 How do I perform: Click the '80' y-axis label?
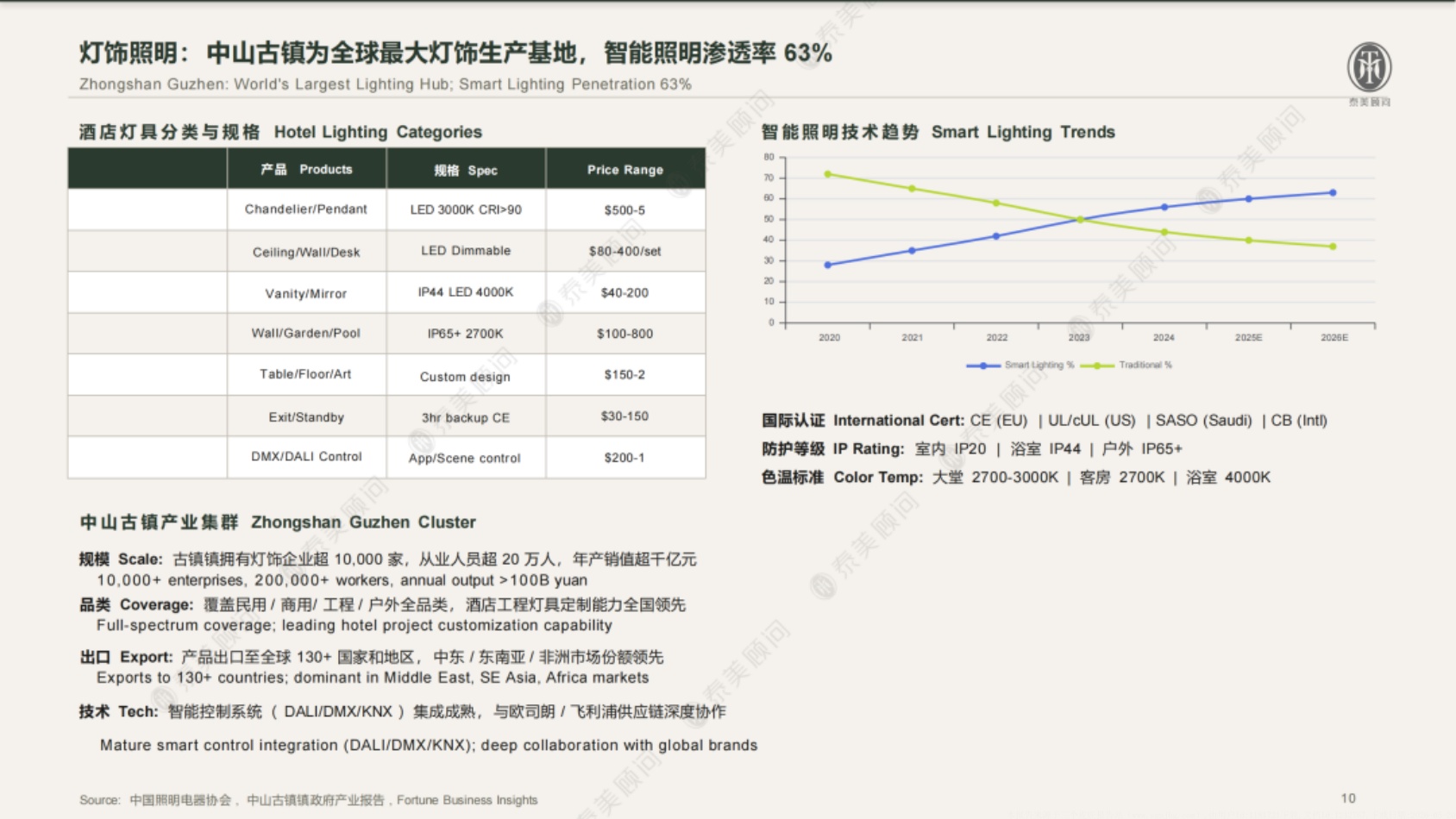coord(769,157)
